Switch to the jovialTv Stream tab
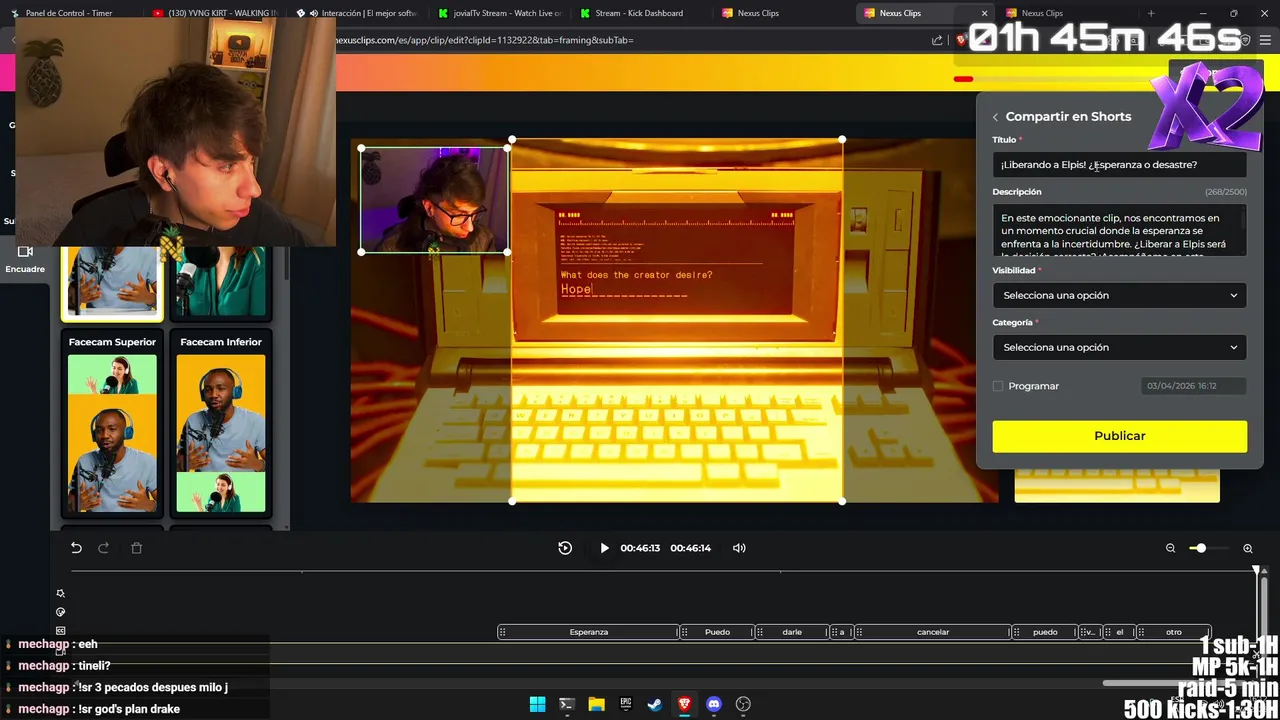The width and height of the screenshot is (1280, 720). (x=501, y=13)
